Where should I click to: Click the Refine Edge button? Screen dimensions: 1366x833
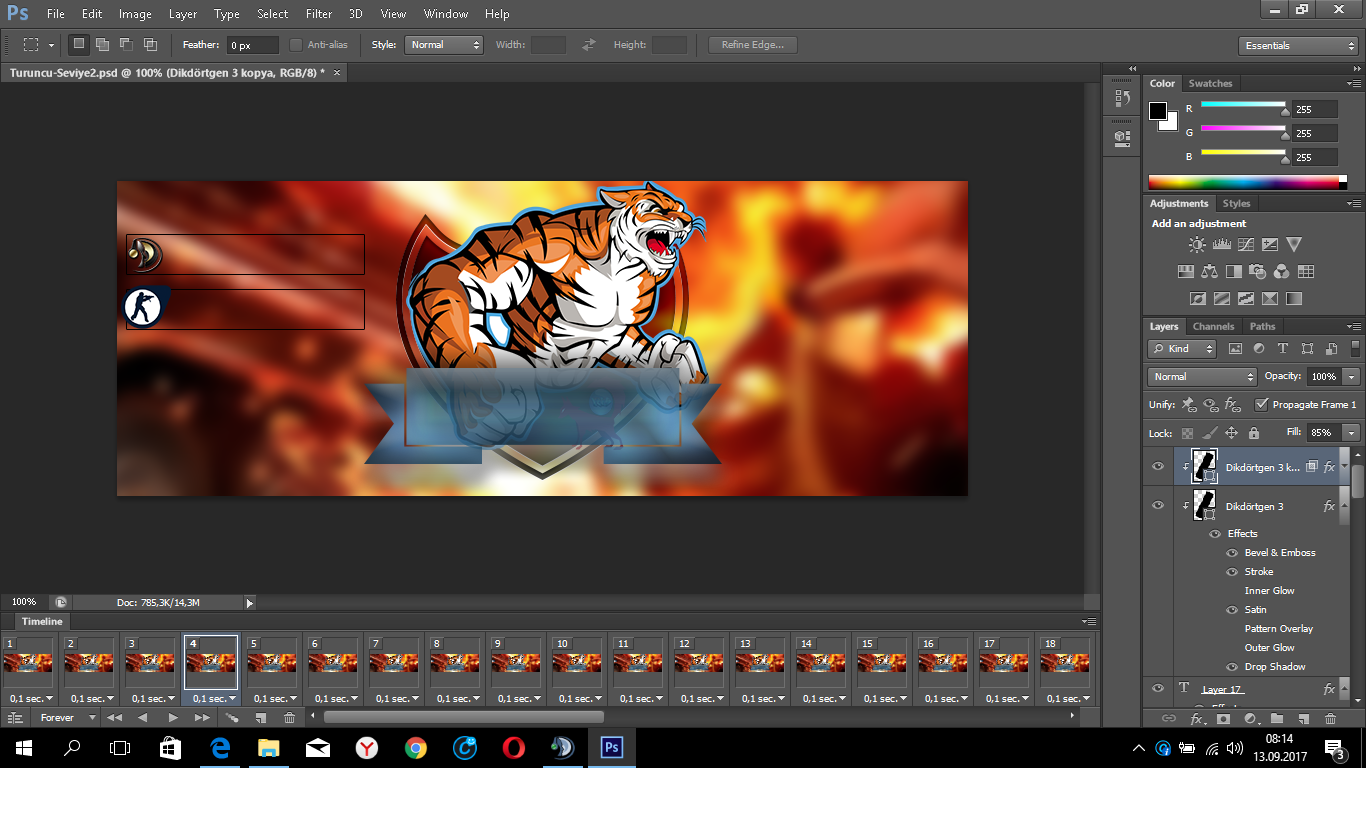click(x=753, y=45)
